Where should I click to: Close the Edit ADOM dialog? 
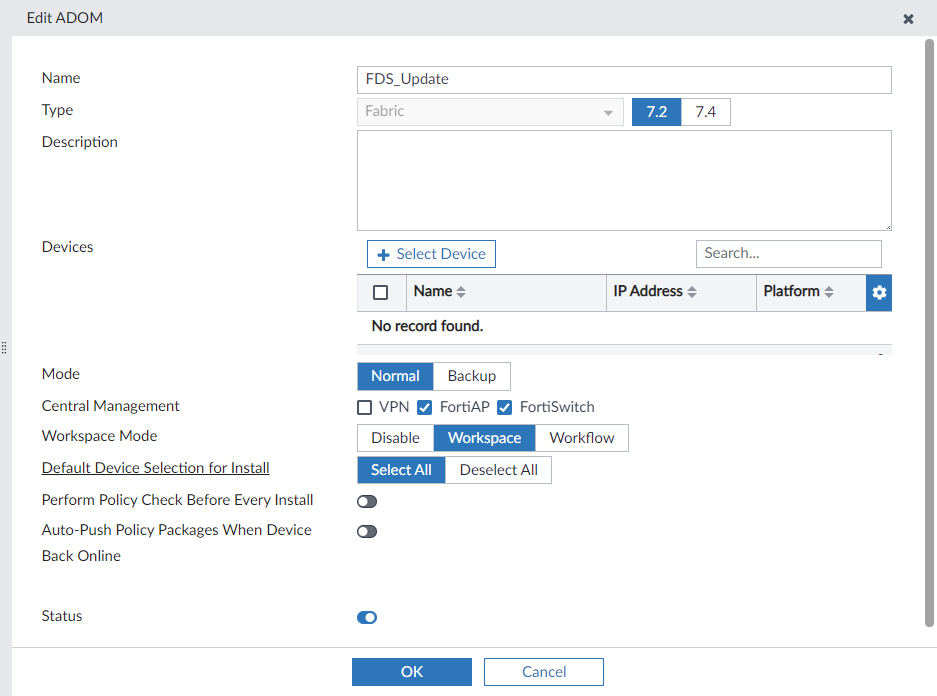(908, 19)
